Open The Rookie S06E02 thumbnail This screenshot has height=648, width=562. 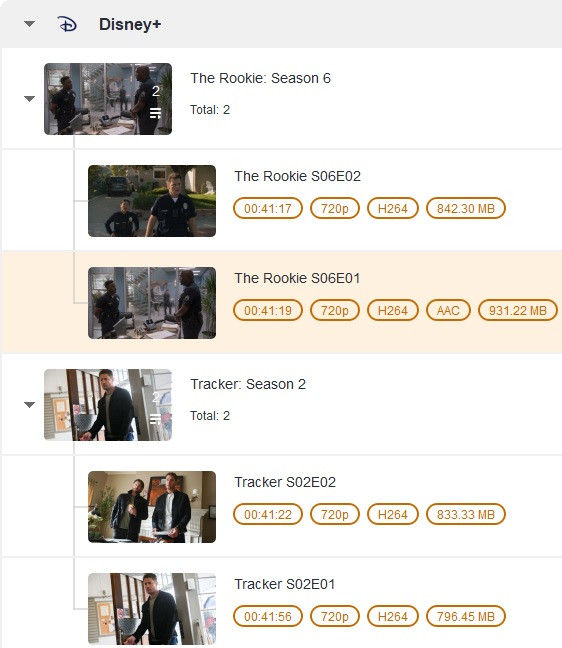click(x=152, y=201)
